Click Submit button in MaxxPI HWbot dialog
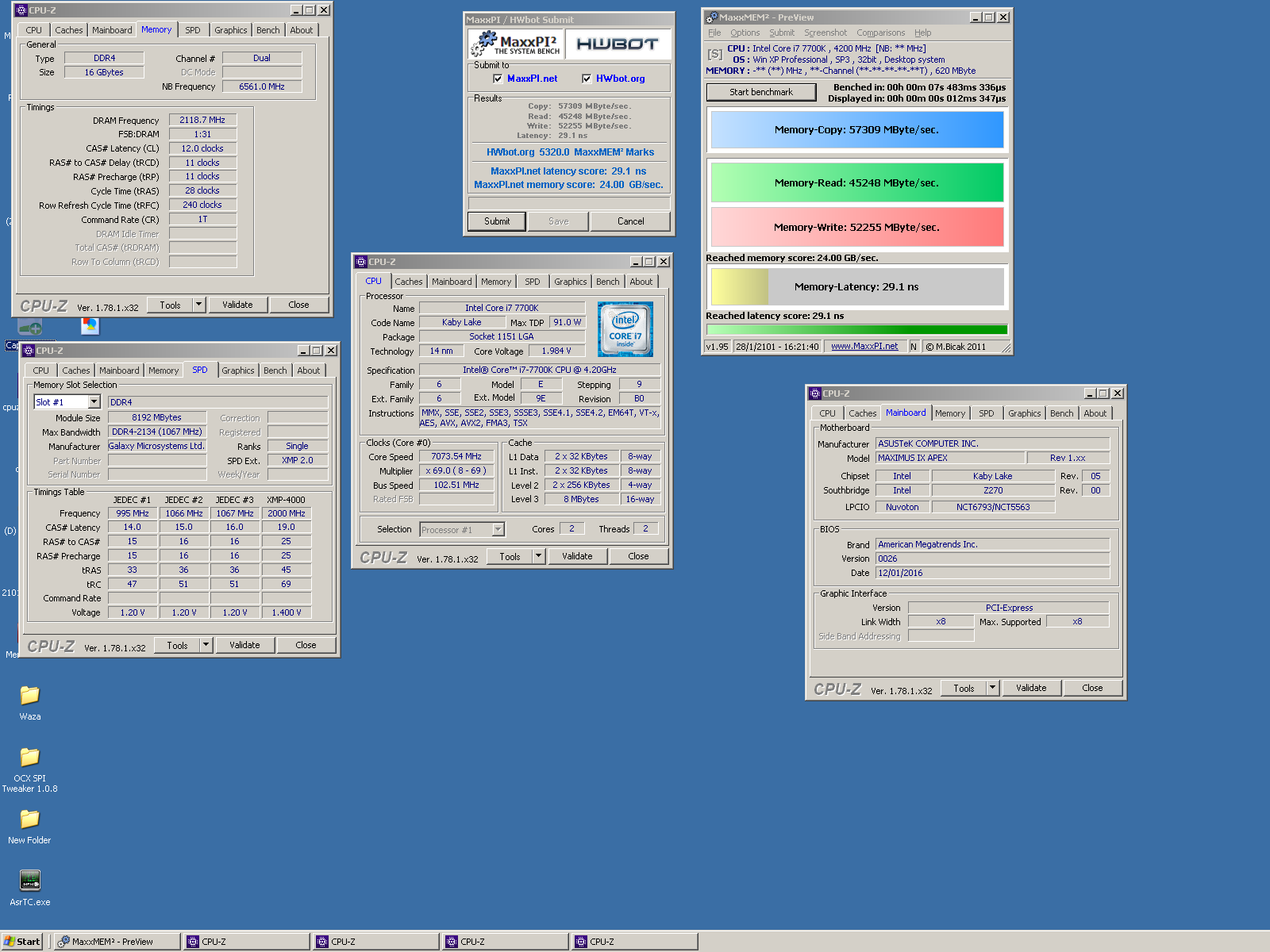 pyautogui.click(x=497, y=221)
